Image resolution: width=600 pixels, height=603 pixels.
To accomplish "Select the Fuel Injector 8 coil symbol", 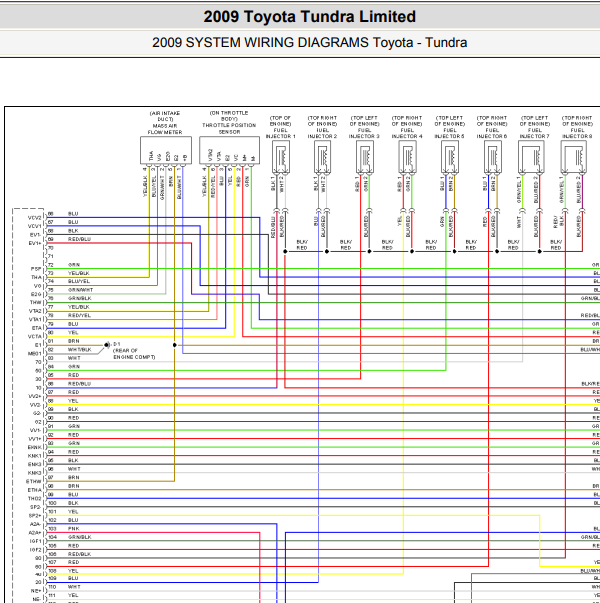I will pos(573,157).
